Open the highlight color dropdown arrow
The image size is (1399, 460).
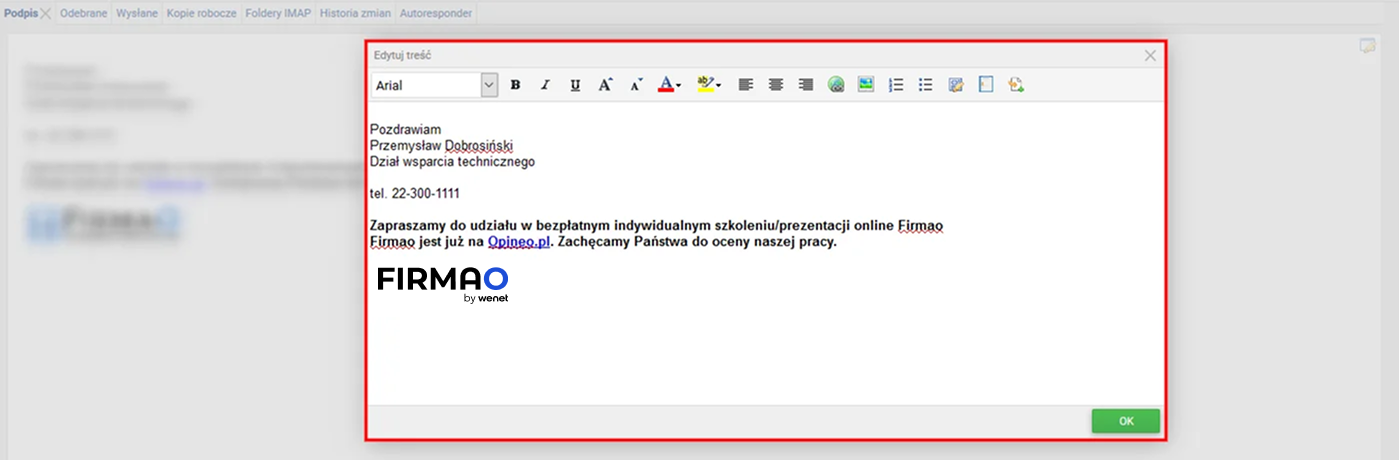[719, 86]
